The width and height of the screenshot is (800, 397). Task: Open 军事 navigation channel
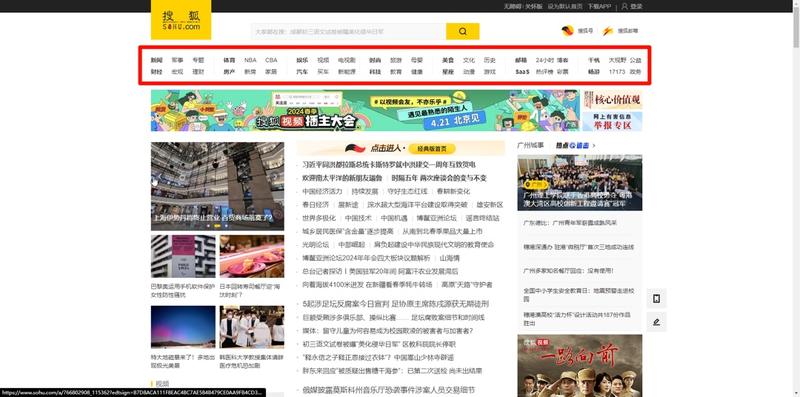[177, 60]
